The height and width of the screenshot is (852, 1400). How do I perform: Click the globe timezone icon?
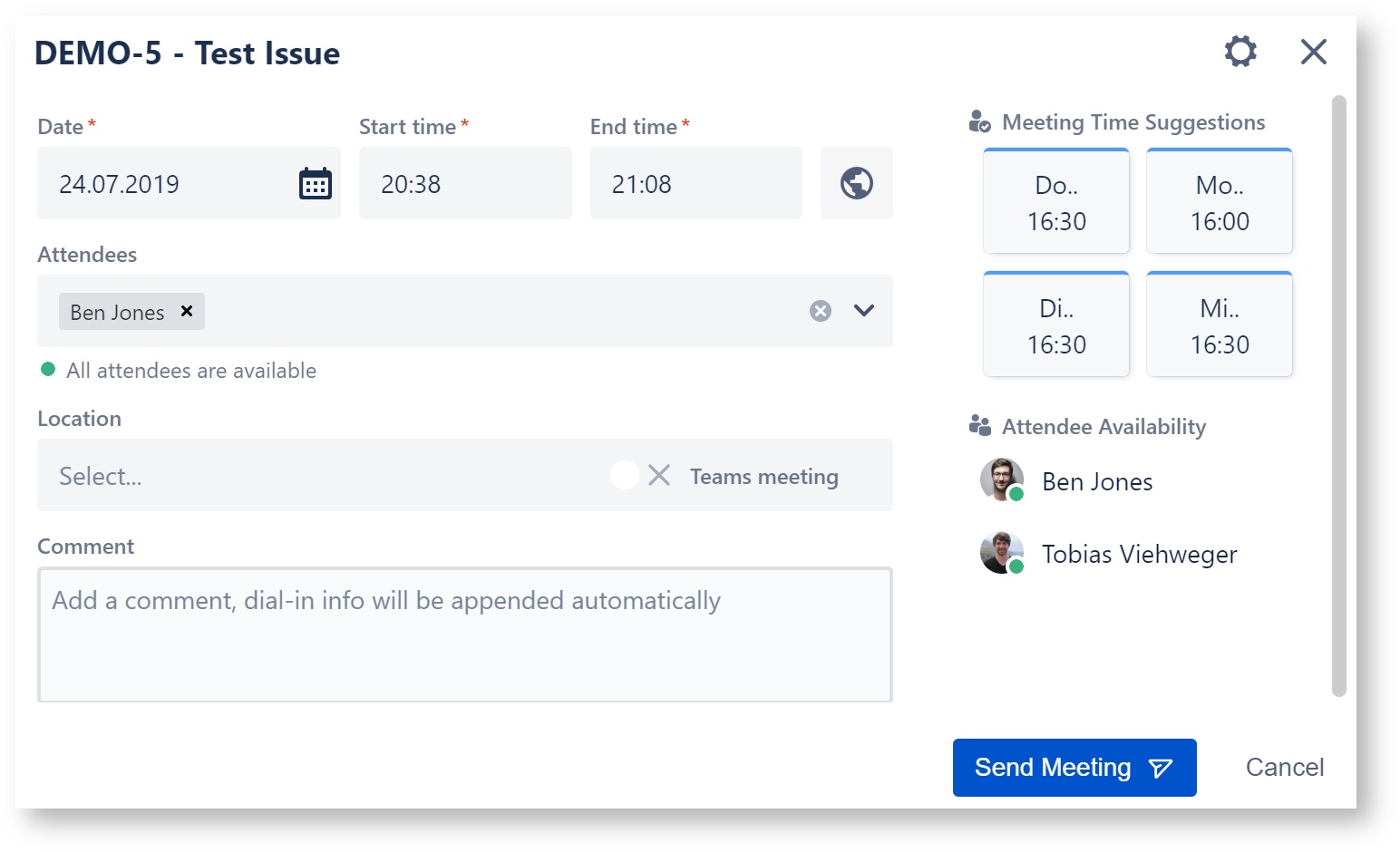pos(856,183)
